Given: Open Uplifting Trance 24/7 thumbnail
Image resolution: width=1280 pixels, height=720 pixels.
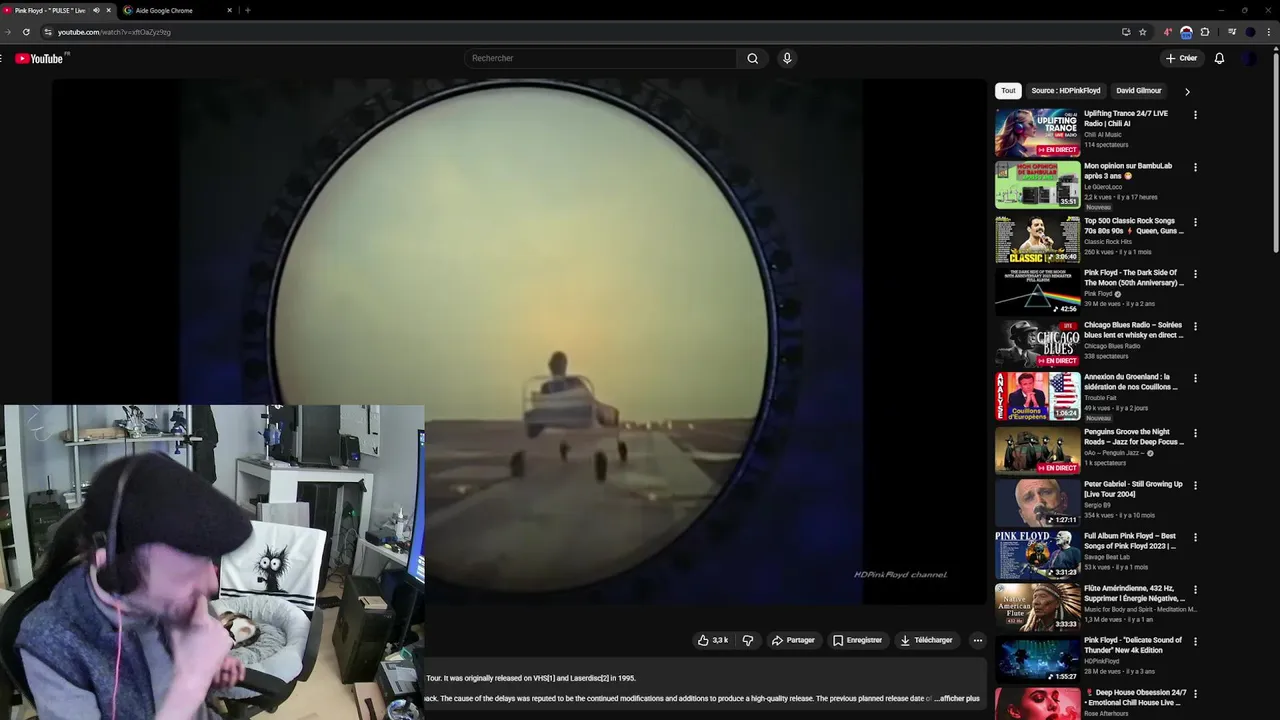Looking at the screenshot, I should click(x=1037, y=133).
